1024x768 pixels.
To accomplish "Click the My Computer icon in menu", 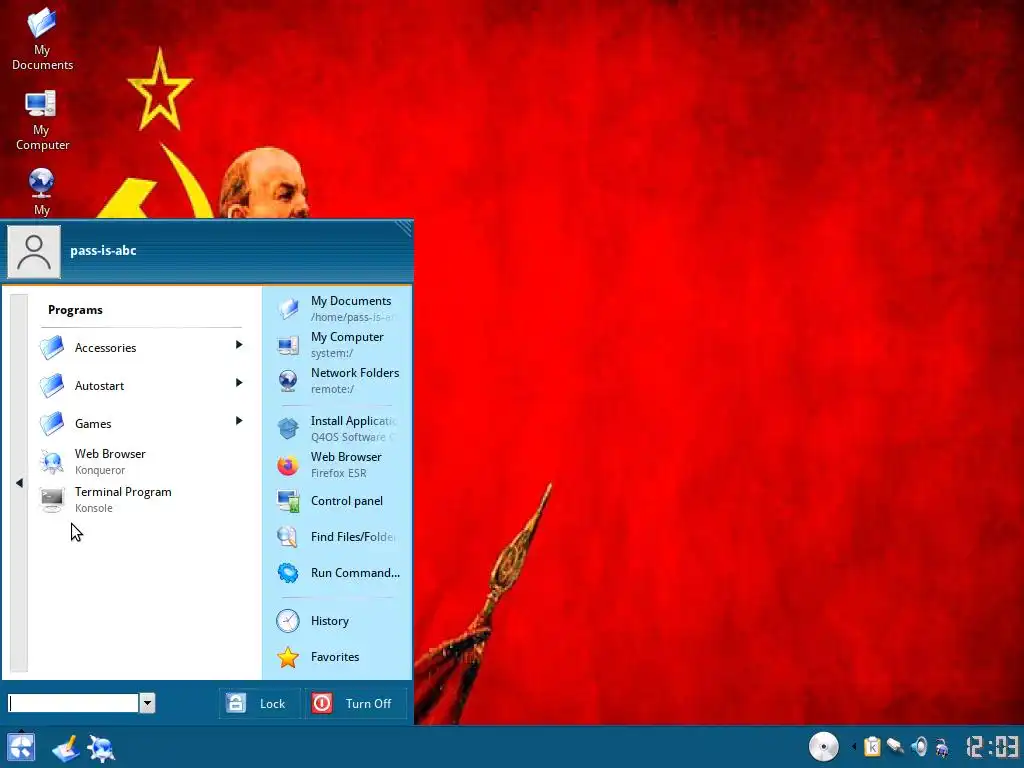I will click(287, 345).
